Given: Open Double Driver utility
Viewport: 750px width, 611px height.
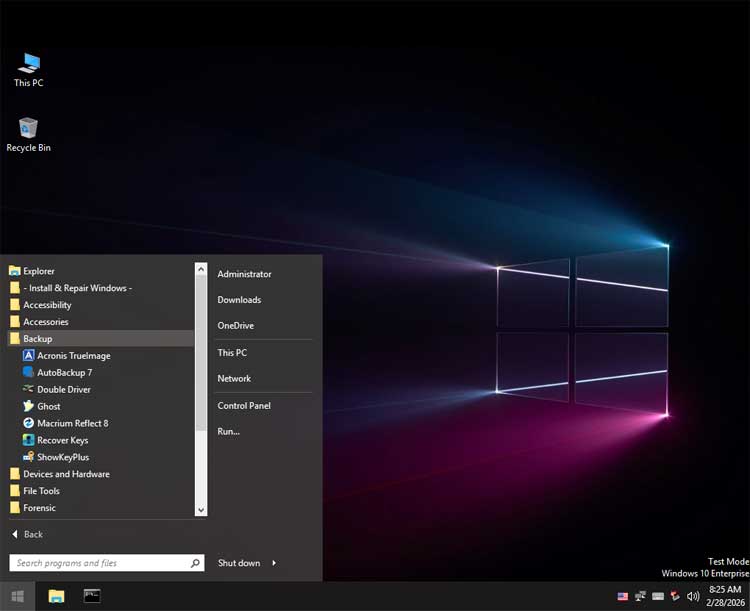Looking at the screenshot, I should tap(63, 389).
